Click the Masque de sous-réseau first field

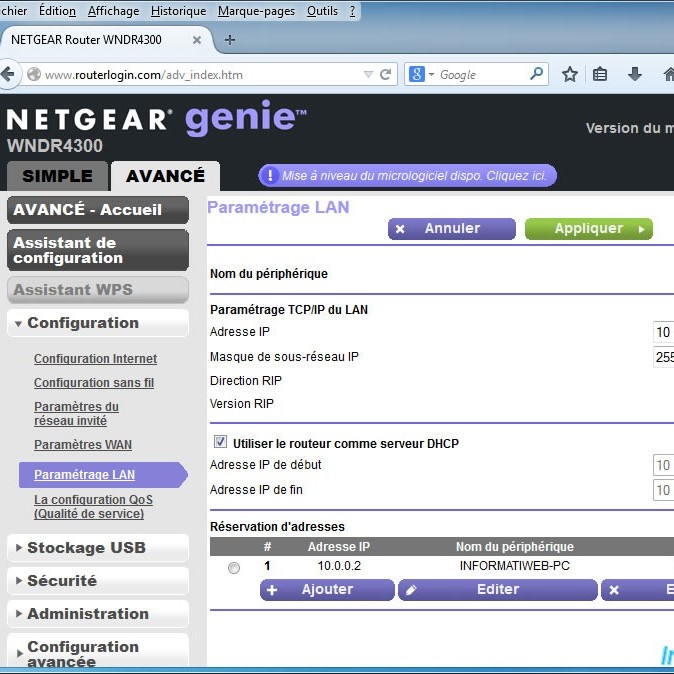coord(663,357)
